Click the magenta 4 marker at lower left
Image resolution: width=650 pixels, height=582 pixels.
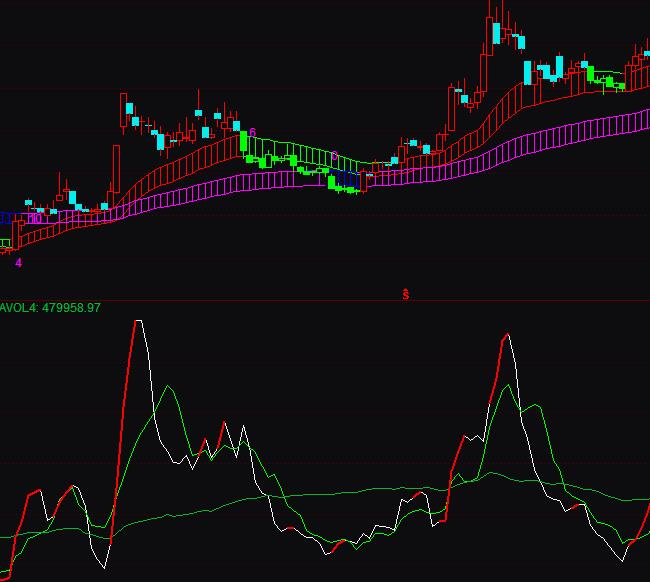(18, 263)
